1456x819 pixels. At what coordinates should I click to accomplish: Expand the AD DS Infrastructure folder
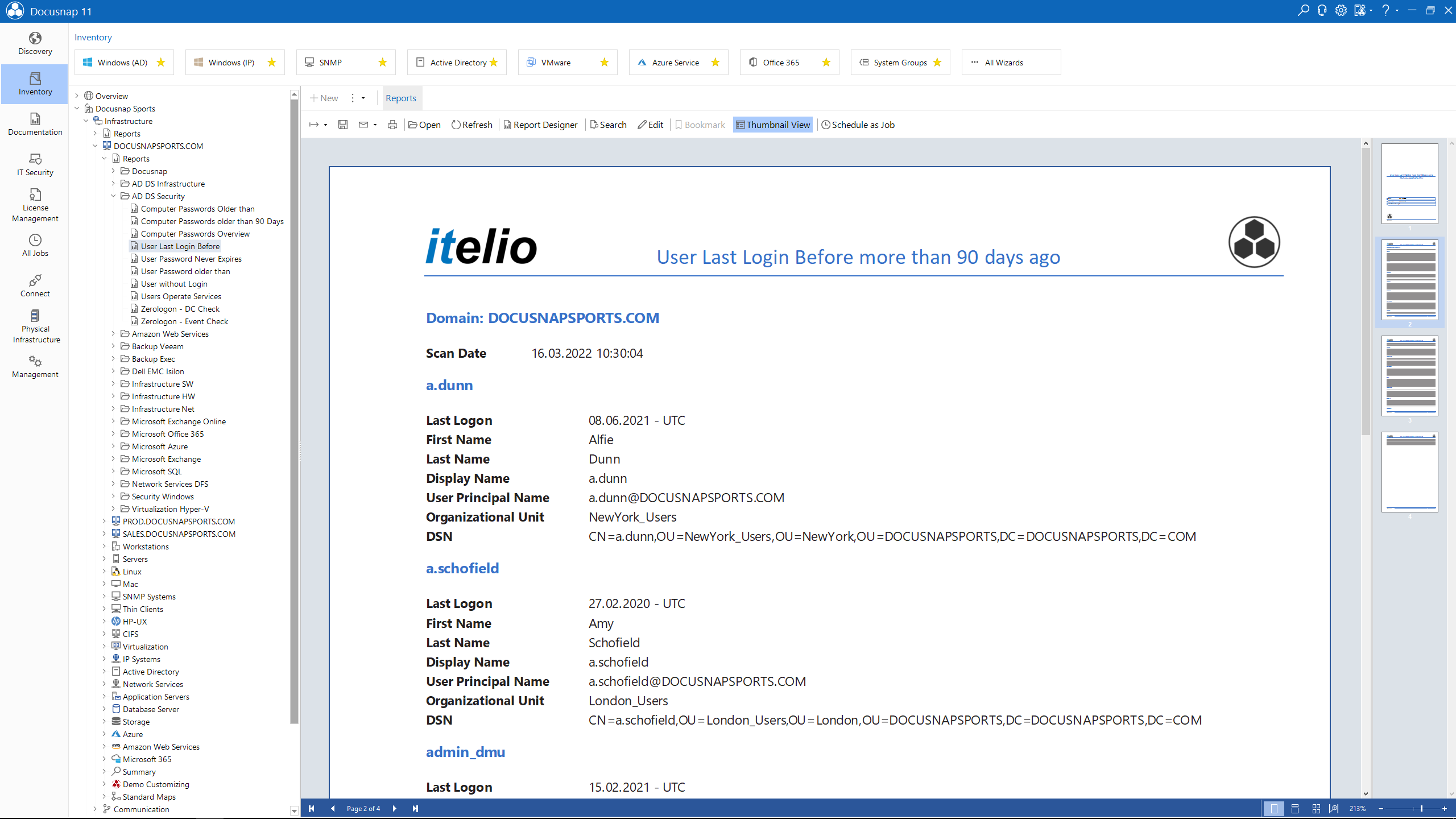click(x=113, y=183)
